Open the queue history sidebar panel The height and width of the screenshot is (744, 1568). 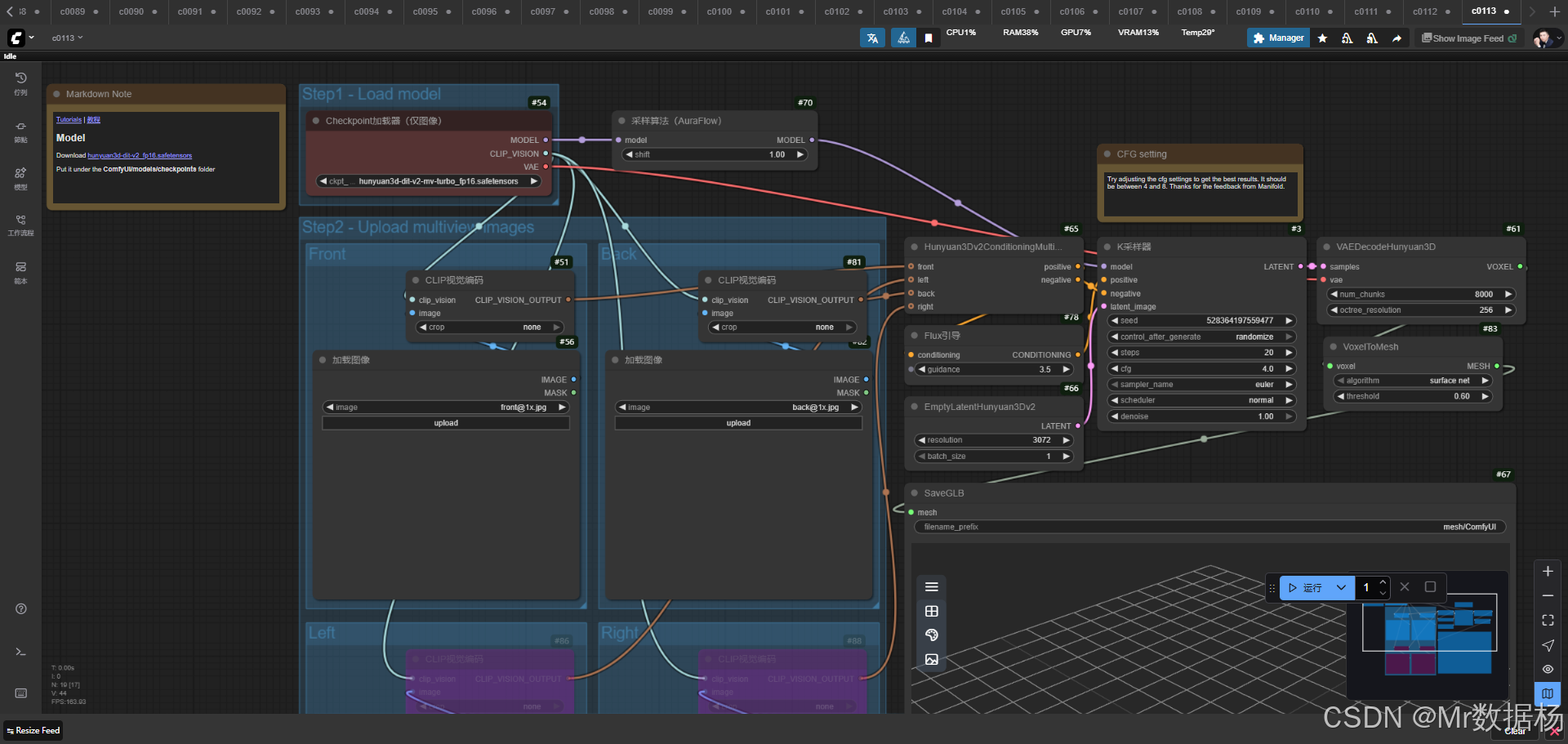coord(20,82)
